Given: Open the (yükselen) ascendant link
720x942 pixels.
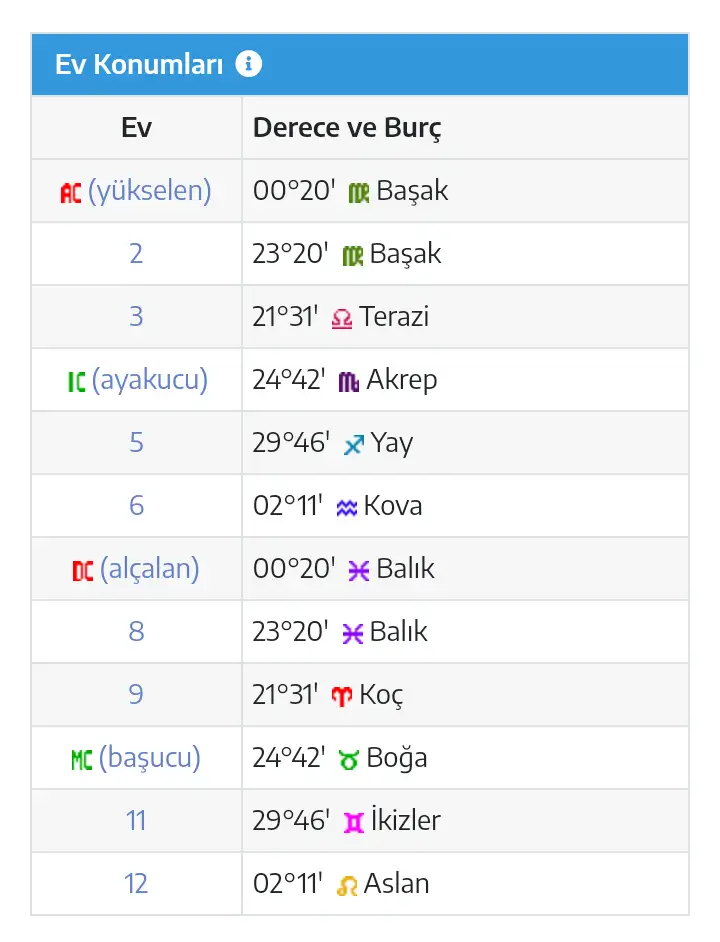Looking at the screenshot, I should (x=150, y=191).
